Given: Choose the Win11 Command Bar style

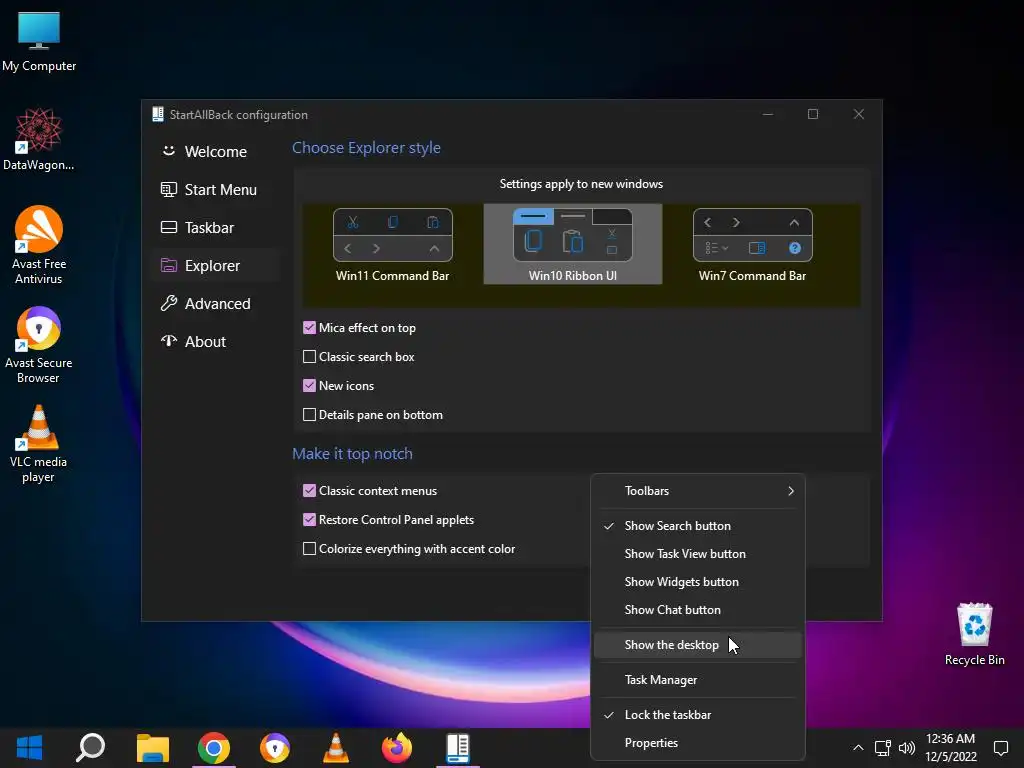Looking at the screenshot, I should 392,244.
